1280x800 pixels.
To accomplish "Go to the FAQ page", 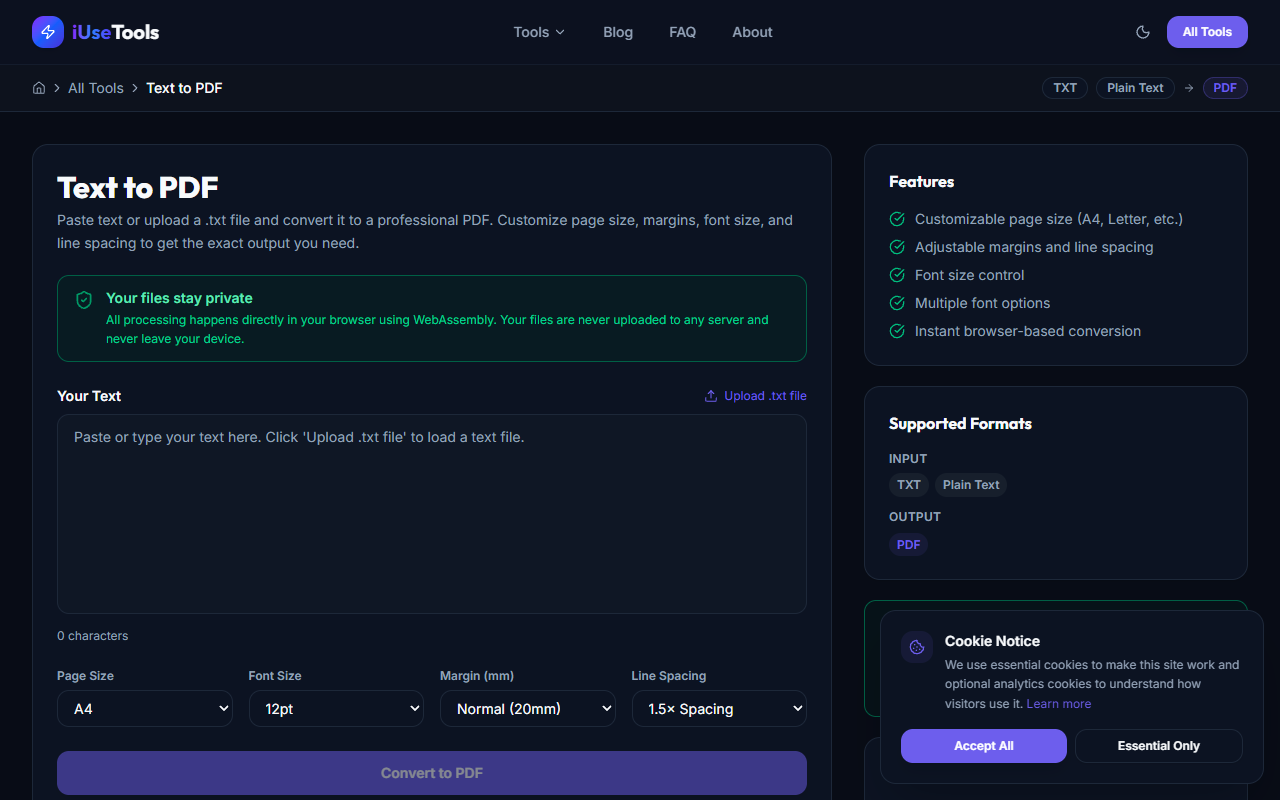I will pos(682,32).
